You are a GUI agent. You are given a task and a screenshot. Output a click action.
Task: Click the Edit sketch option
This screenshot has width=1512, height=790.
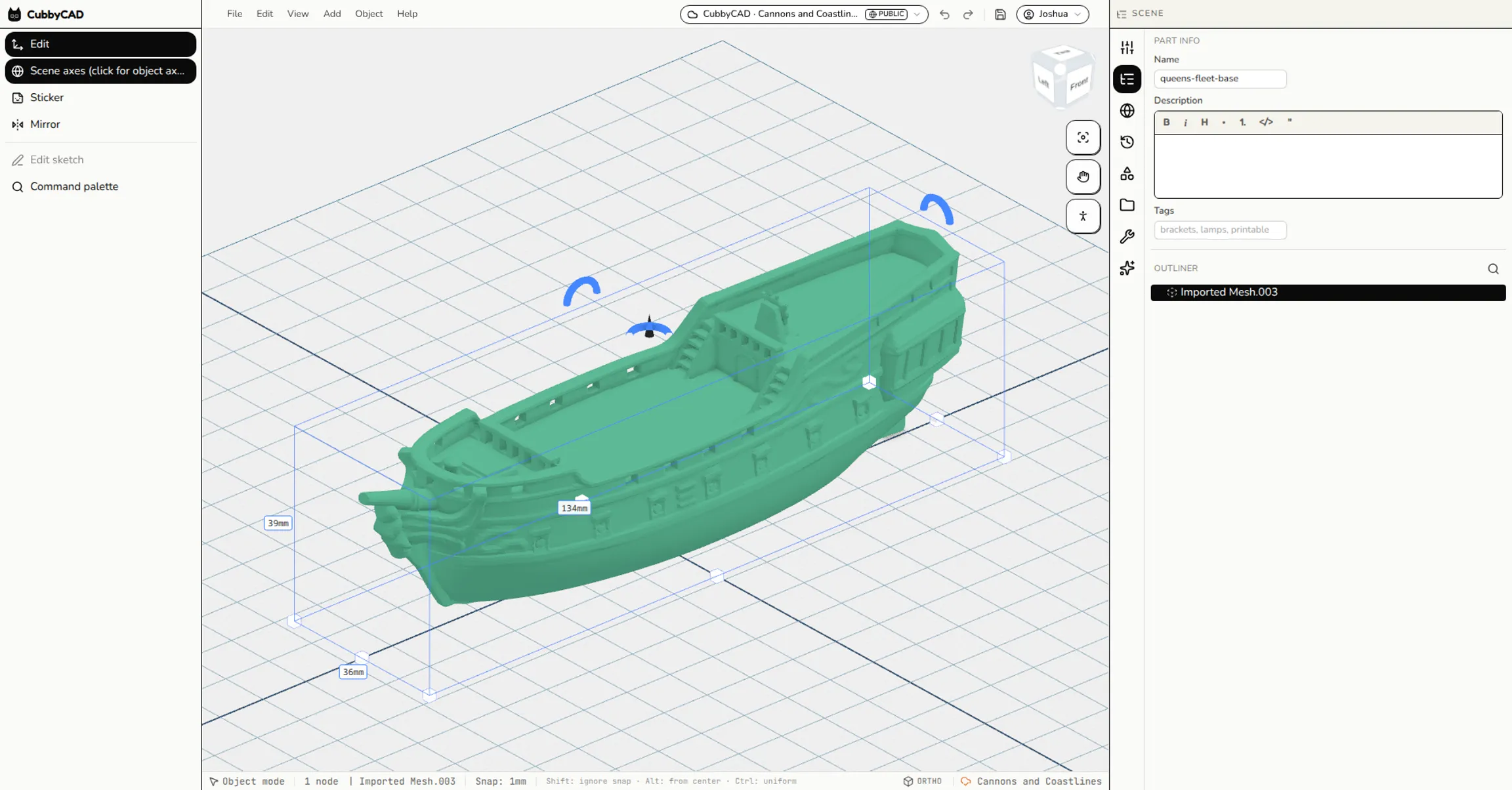100,160
